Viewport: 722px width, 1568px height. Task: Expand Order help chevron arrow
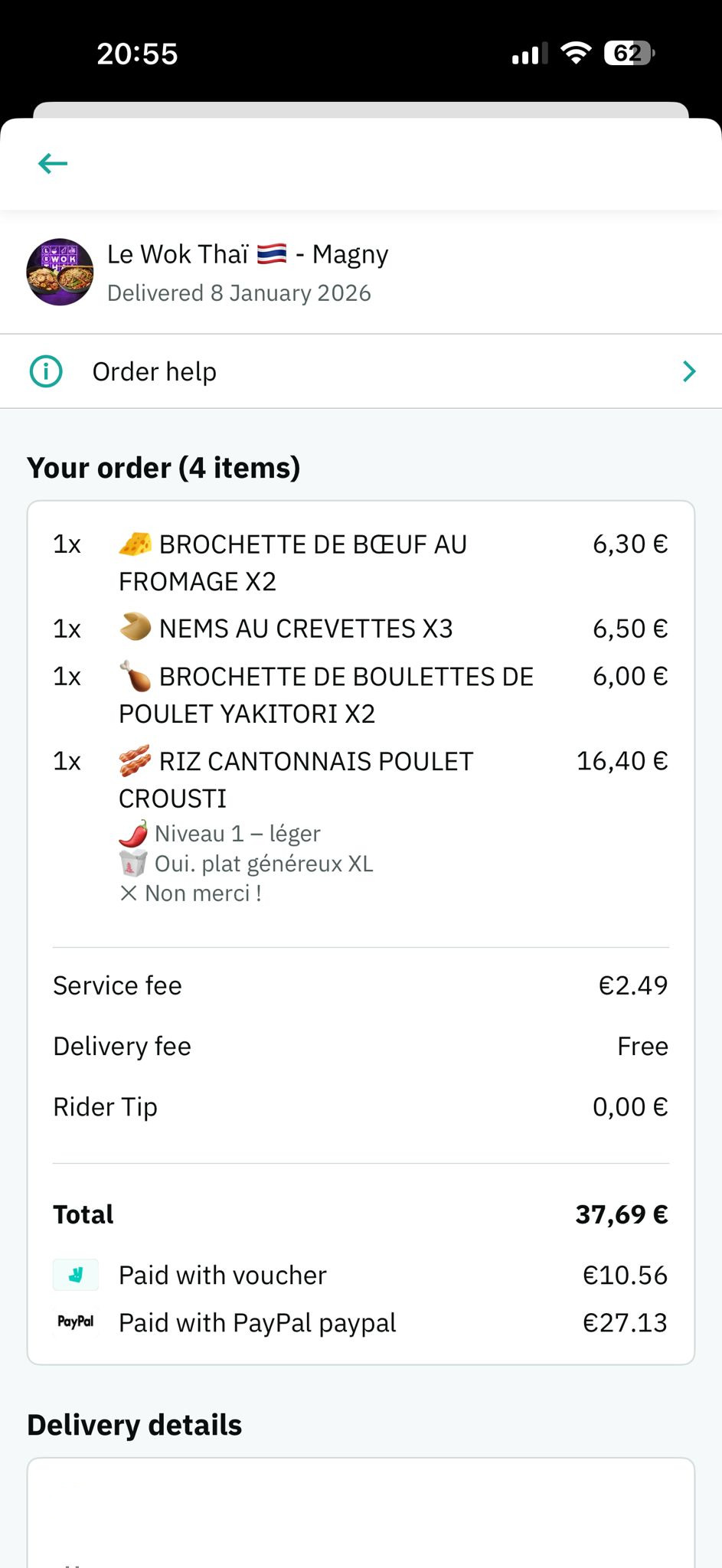(689, 371)
